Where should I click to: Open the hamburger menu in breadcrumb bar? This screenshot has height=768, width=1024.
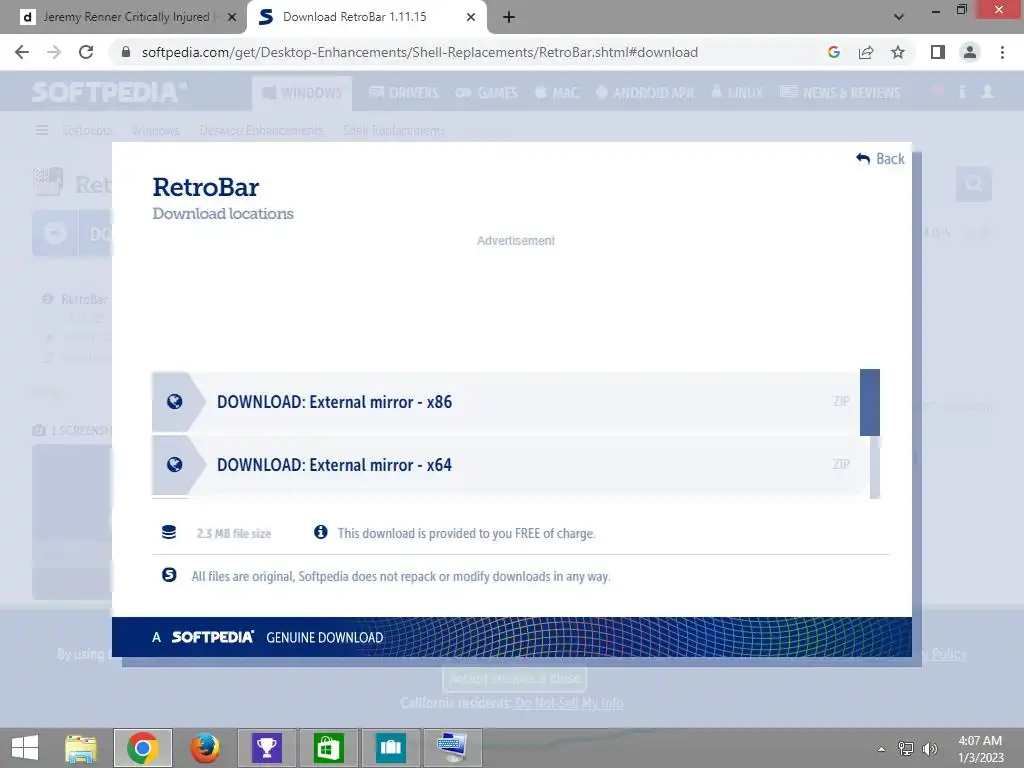click(x=42, y=131)
